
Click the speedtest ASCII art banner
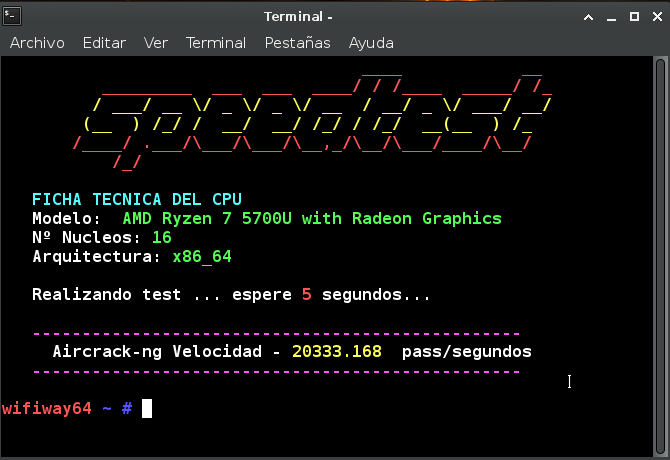point(312,123)
